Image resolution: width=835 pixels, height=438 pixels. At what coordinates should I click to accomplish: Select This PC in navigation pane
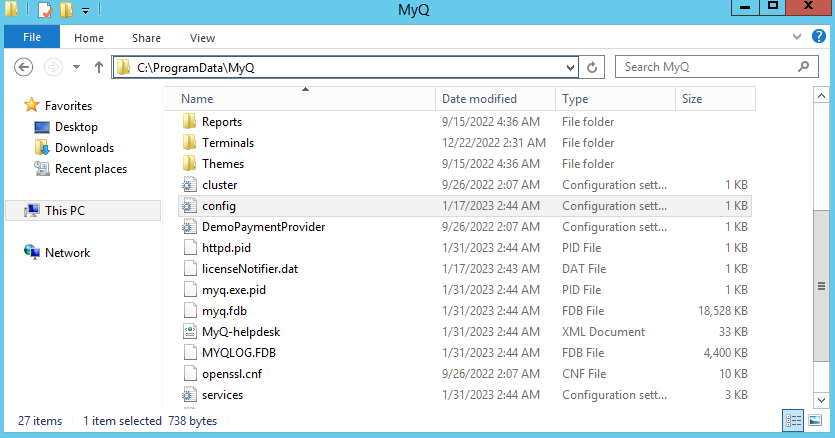(69, 211)
